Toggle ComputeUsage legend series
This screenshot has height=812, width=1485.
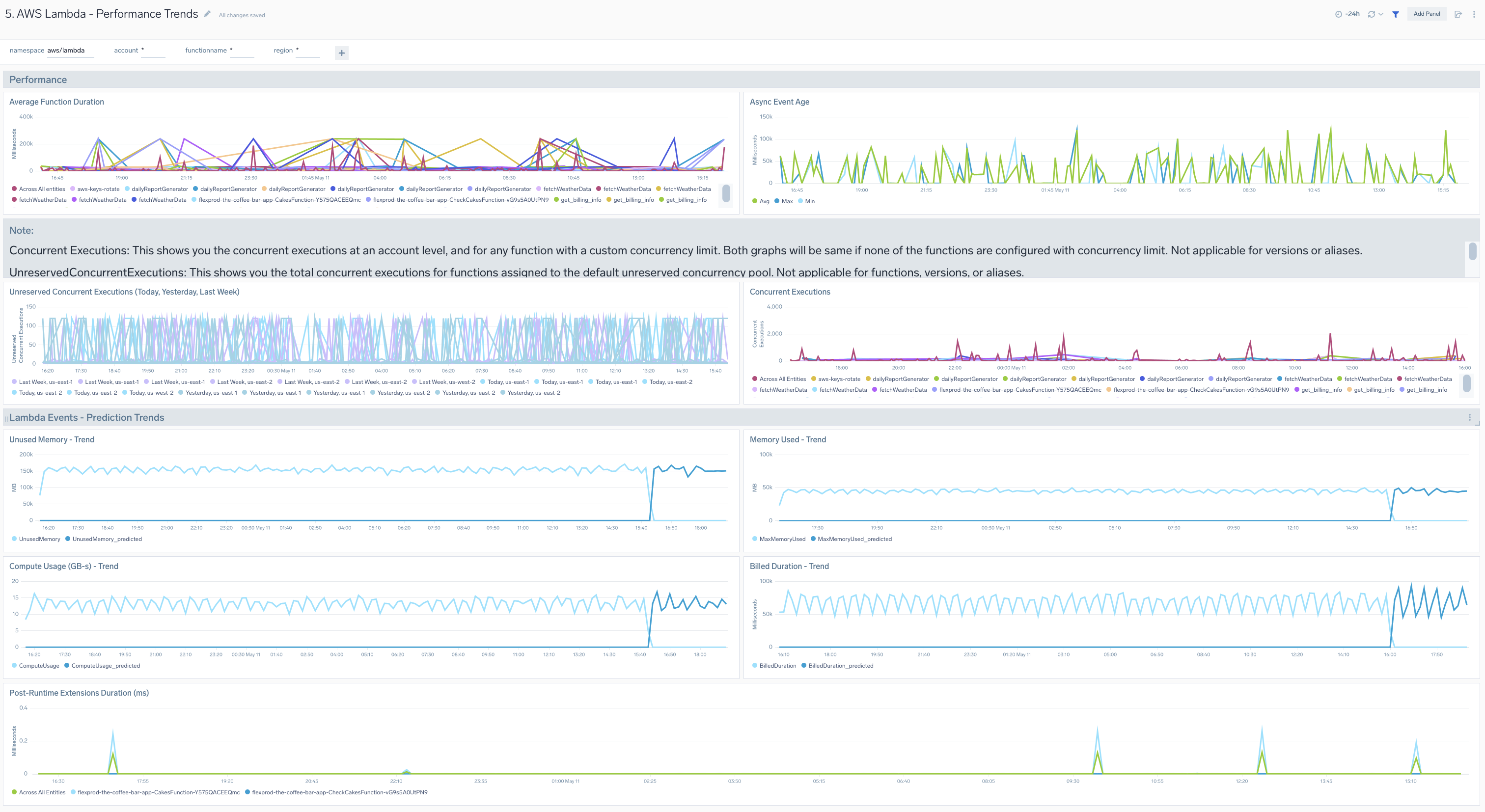coord(35,666)
